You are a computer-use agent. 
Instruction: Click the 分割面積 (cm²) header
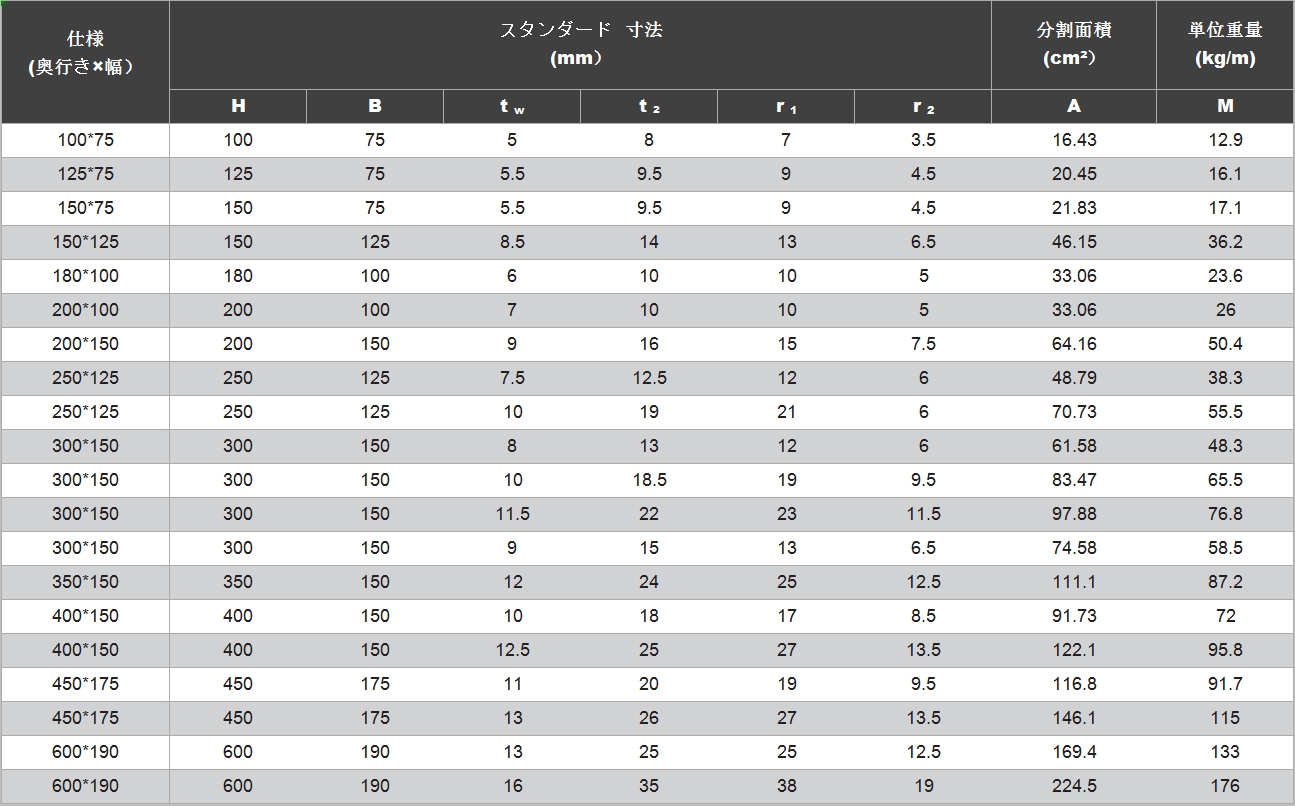pyautogui.click(x=1074, y=45)
